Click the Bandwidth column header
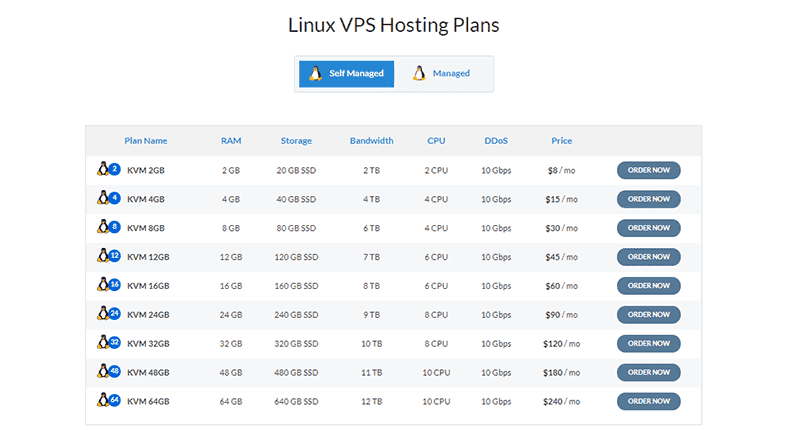 371,141
